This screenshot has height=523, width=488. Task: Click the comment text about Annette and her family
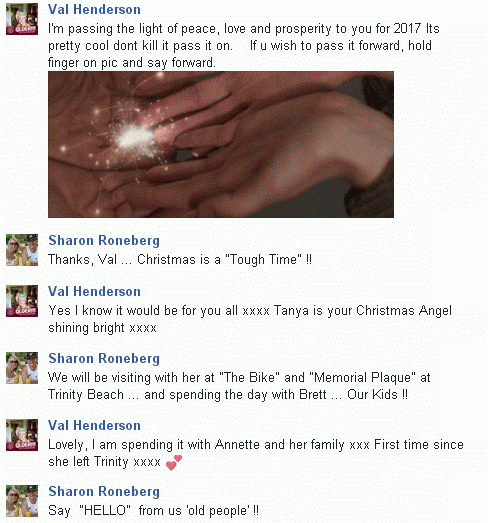(256, 453)
